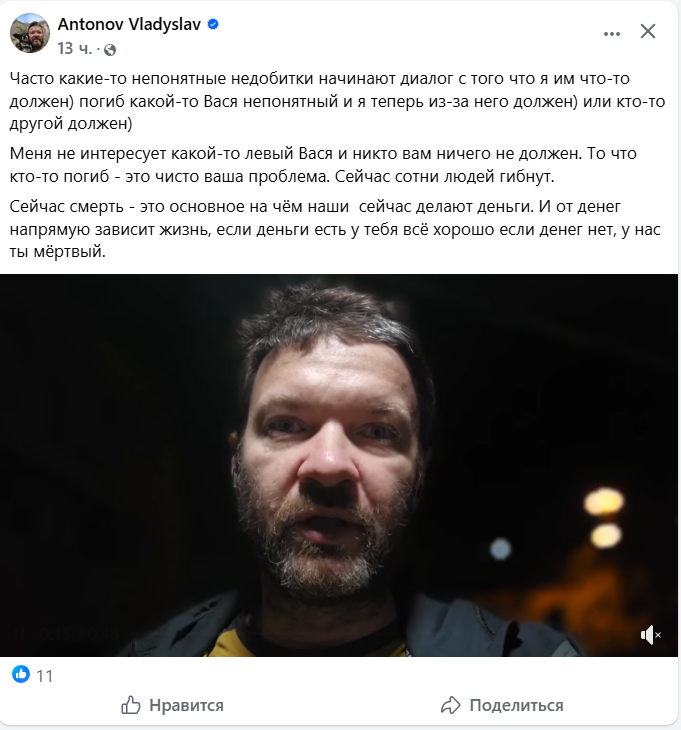Click the paragraph starting Меня не интересует
This screenshot has width=681, height=730.
323,165
